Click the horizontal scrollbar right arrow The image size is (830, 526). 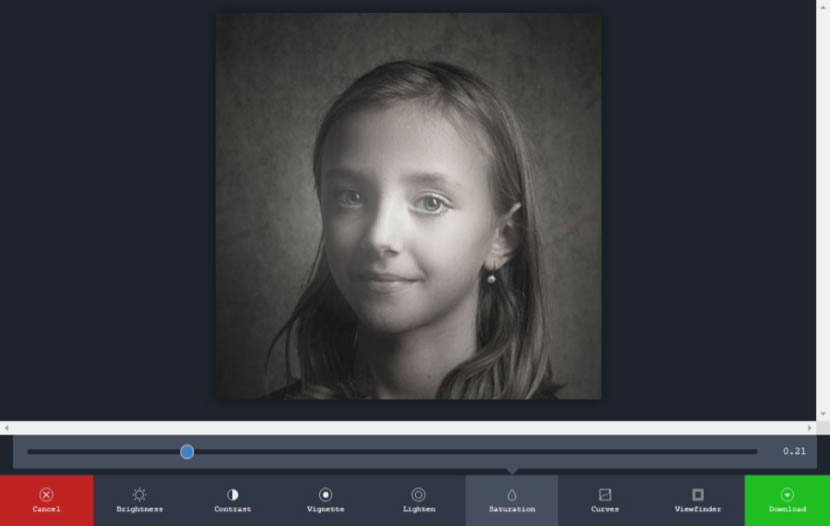click(810, 428)
